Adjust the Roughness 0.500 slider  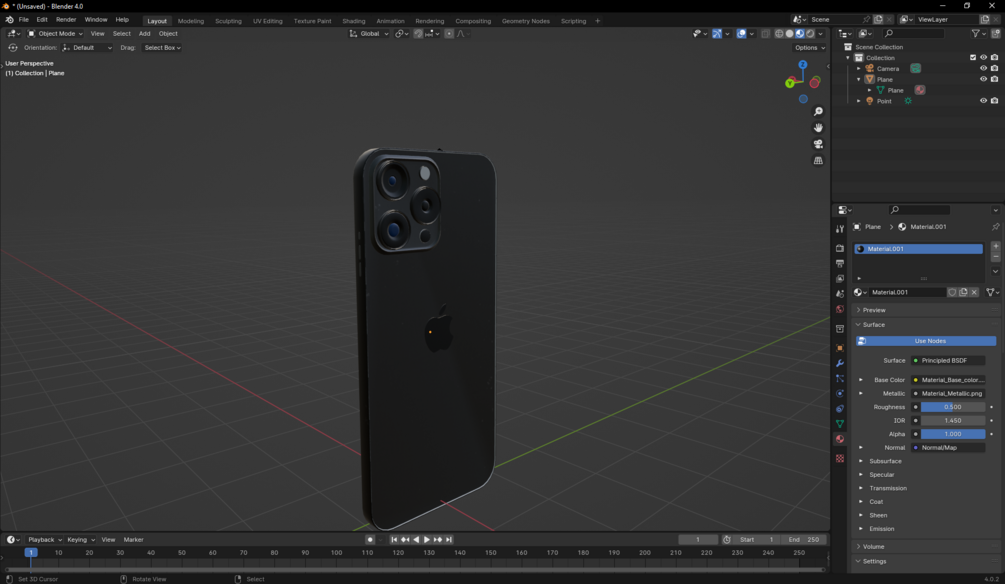coord(952,407)
